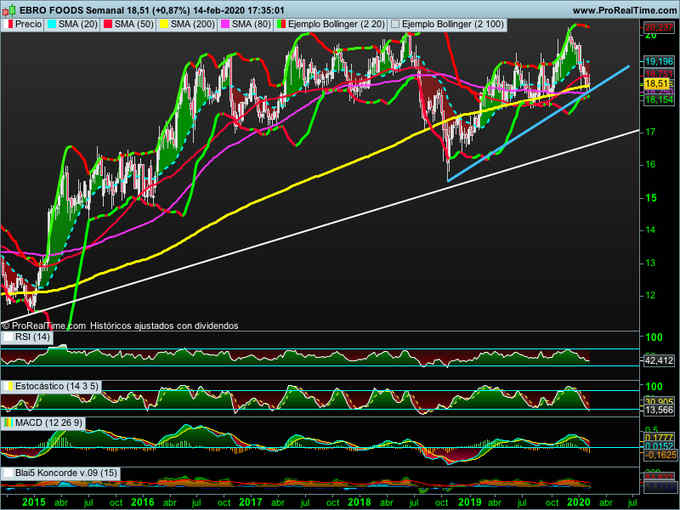Click the yellow 18,51 current price tag
The image size is (680, 510).
(x=656, y=84)
